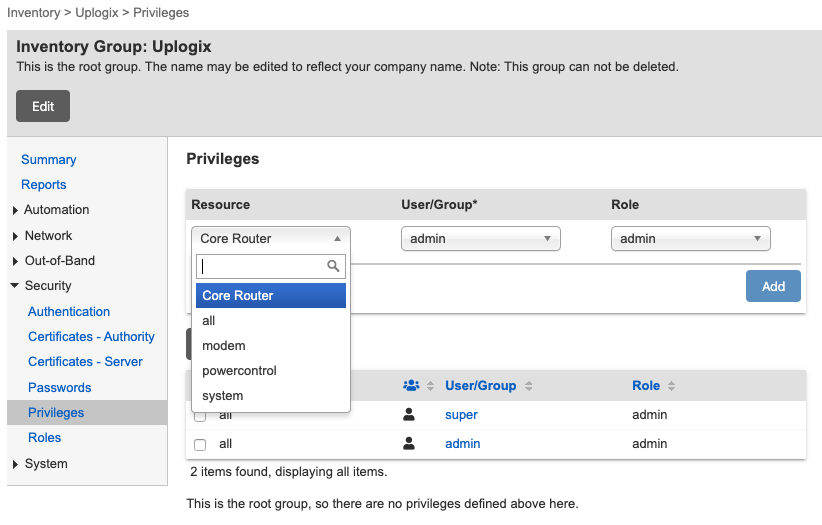The height and width of the screenshot is (525, 822).
Task: Open the Role admin dropdown
Action: point(690,239)
